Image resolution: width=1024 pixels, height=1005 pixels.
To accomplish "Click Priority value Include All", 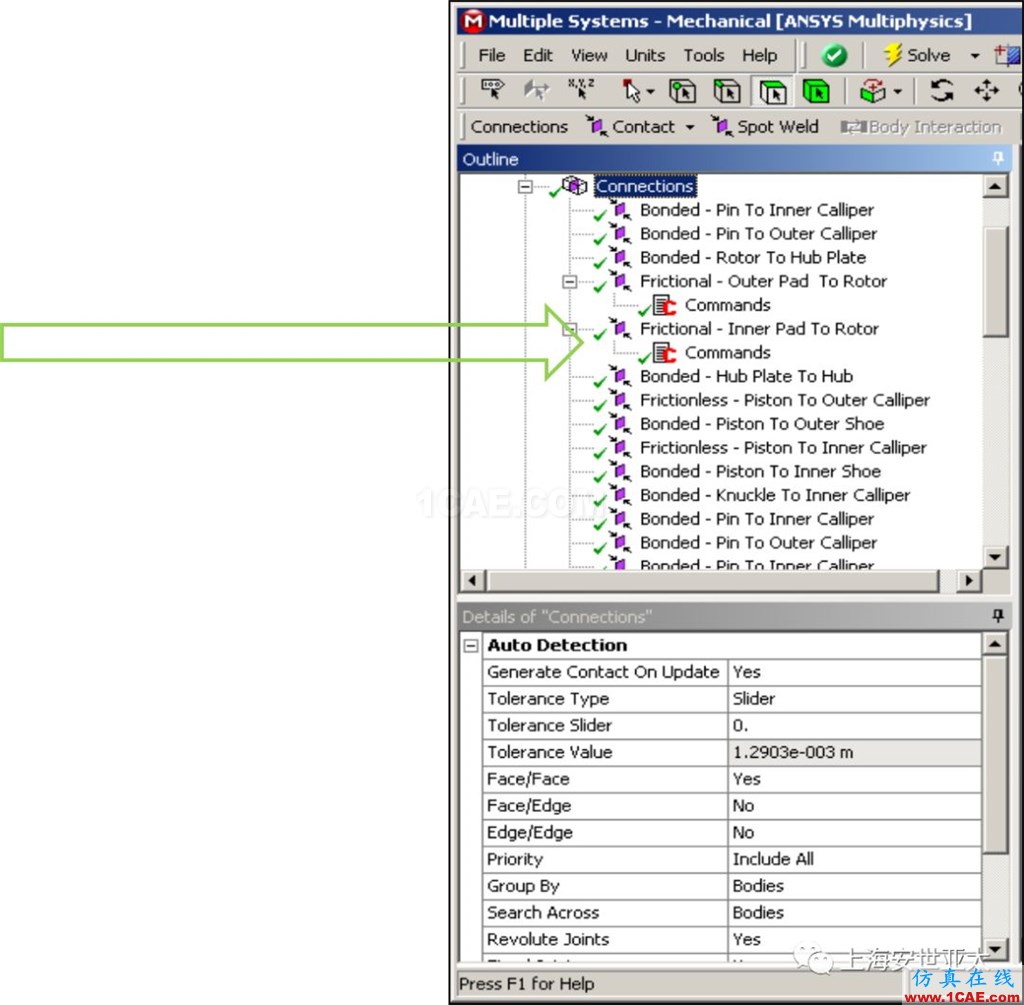I will [854, 859].
